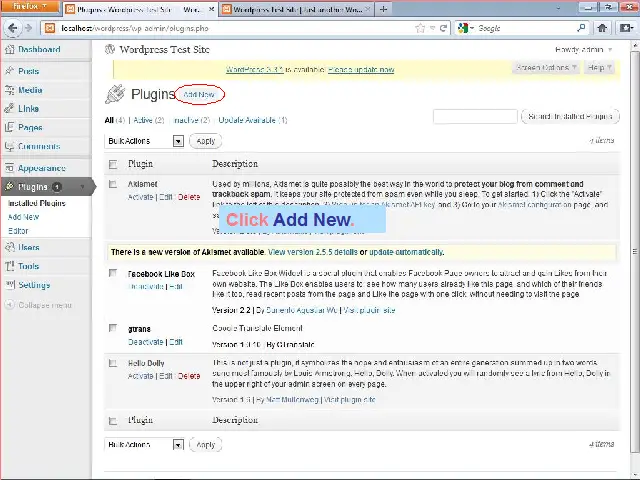Click the Firefox Home icon
The height and width of the screenshot is (480, 640).
coord(602,28)
